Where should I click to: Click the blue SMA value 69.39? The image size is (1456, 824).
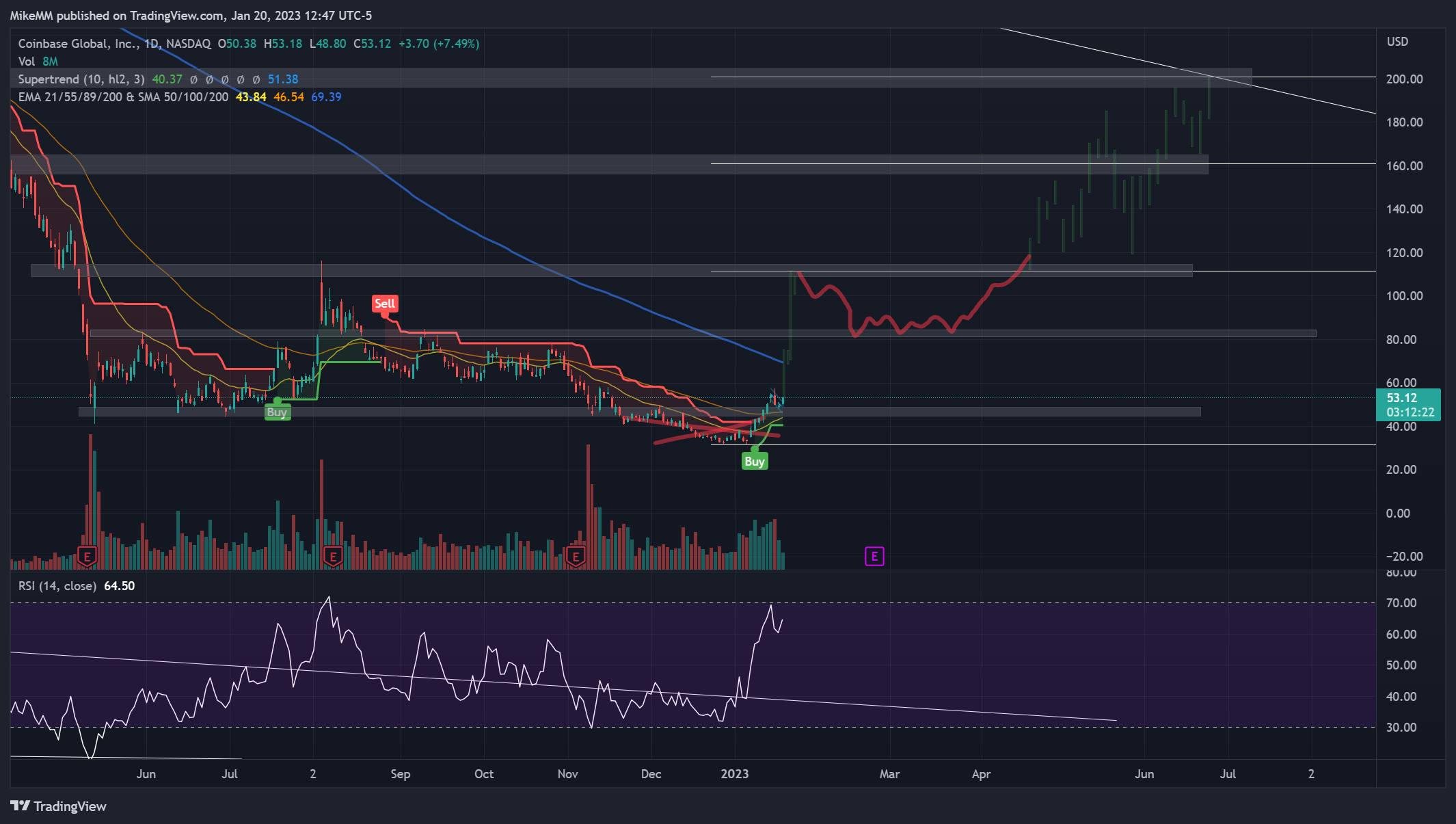pyautogui.click(x=326, y=97)
